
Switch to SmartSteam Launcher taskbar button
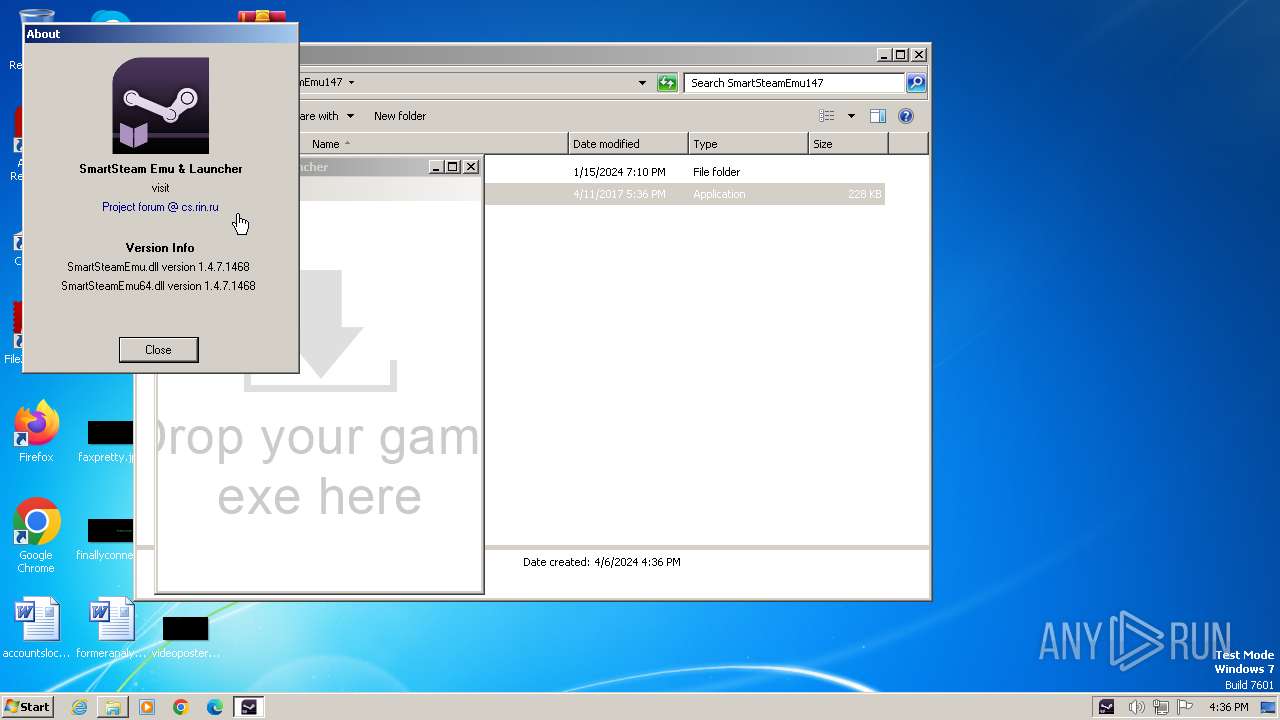tap(248, 707)
